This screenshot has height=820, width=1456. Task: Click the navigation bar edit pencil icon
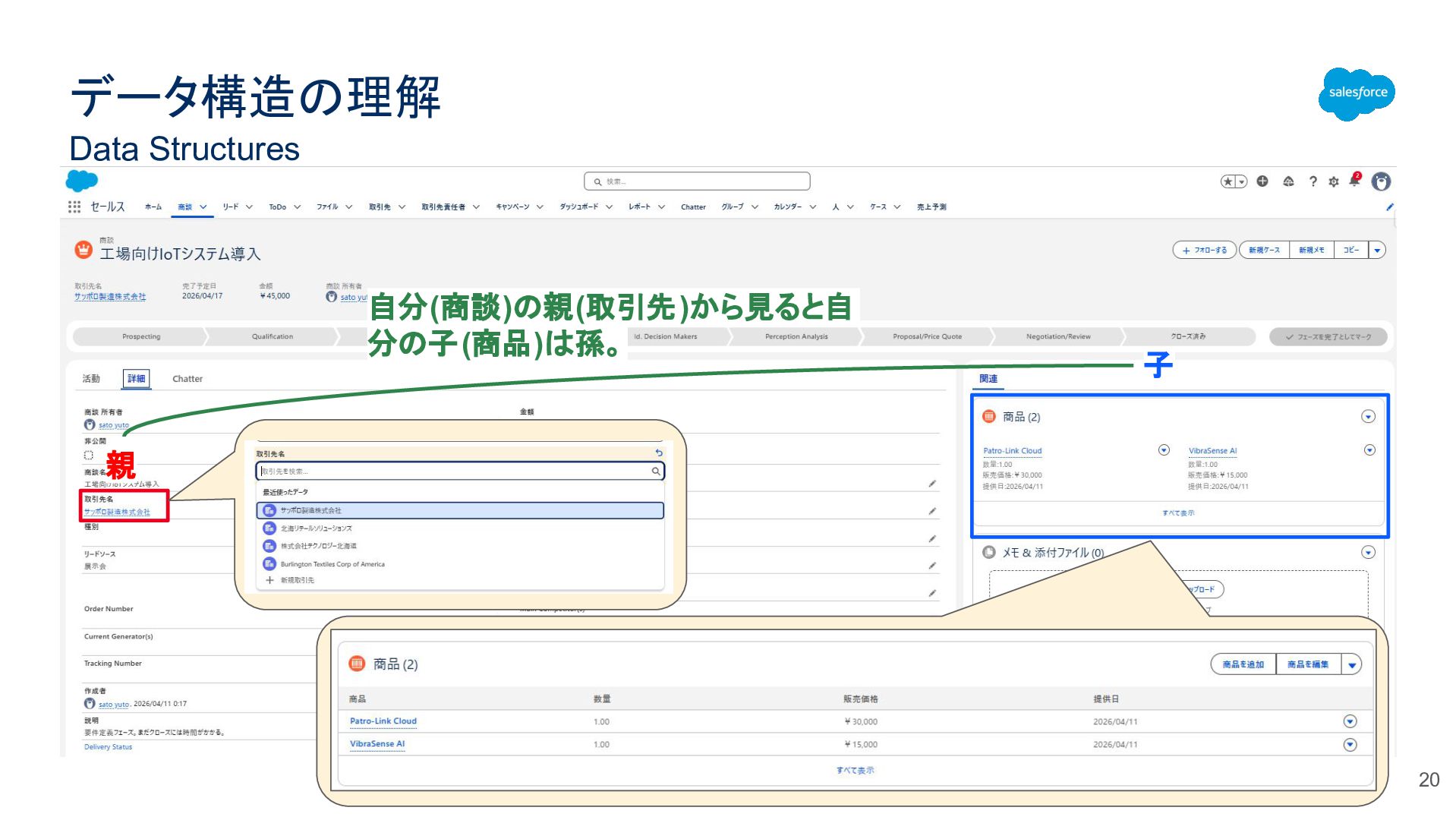coord(1390,207)
